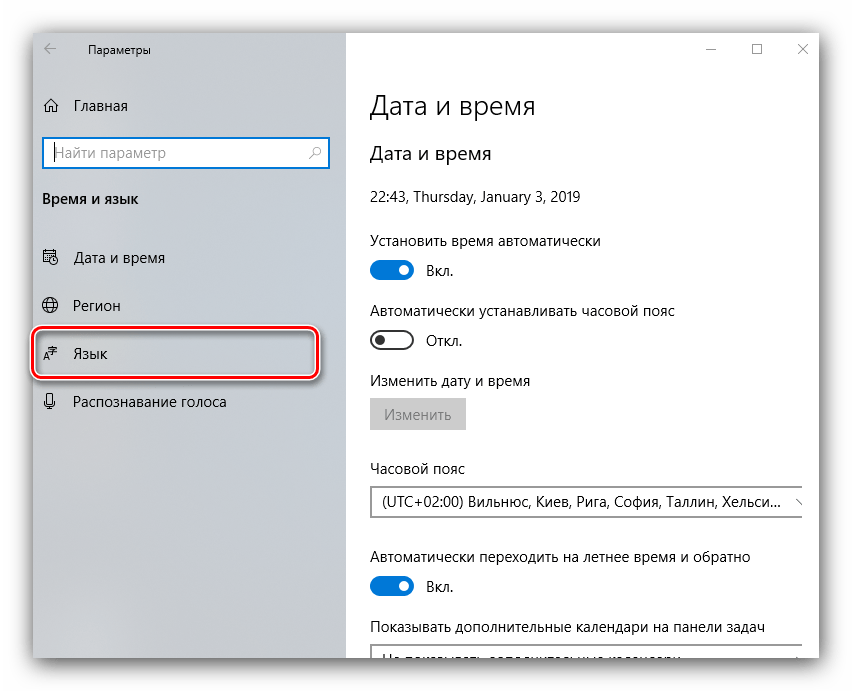This screenshot has height=691, width=852.
Task: Click the search magnifier icon
Action: click(315, 153)
